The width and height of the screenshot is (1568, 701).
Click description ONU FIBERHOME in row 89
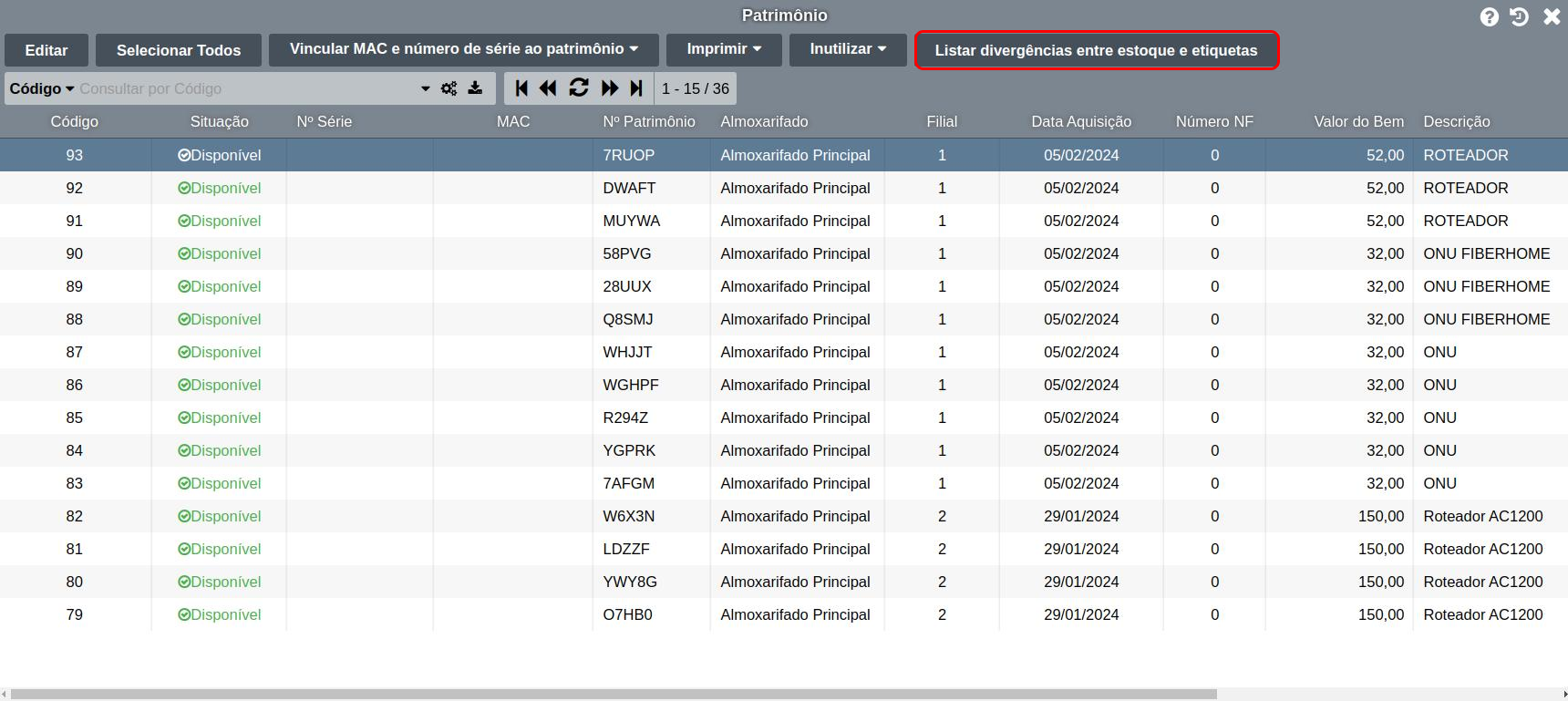pos(1487,286)
